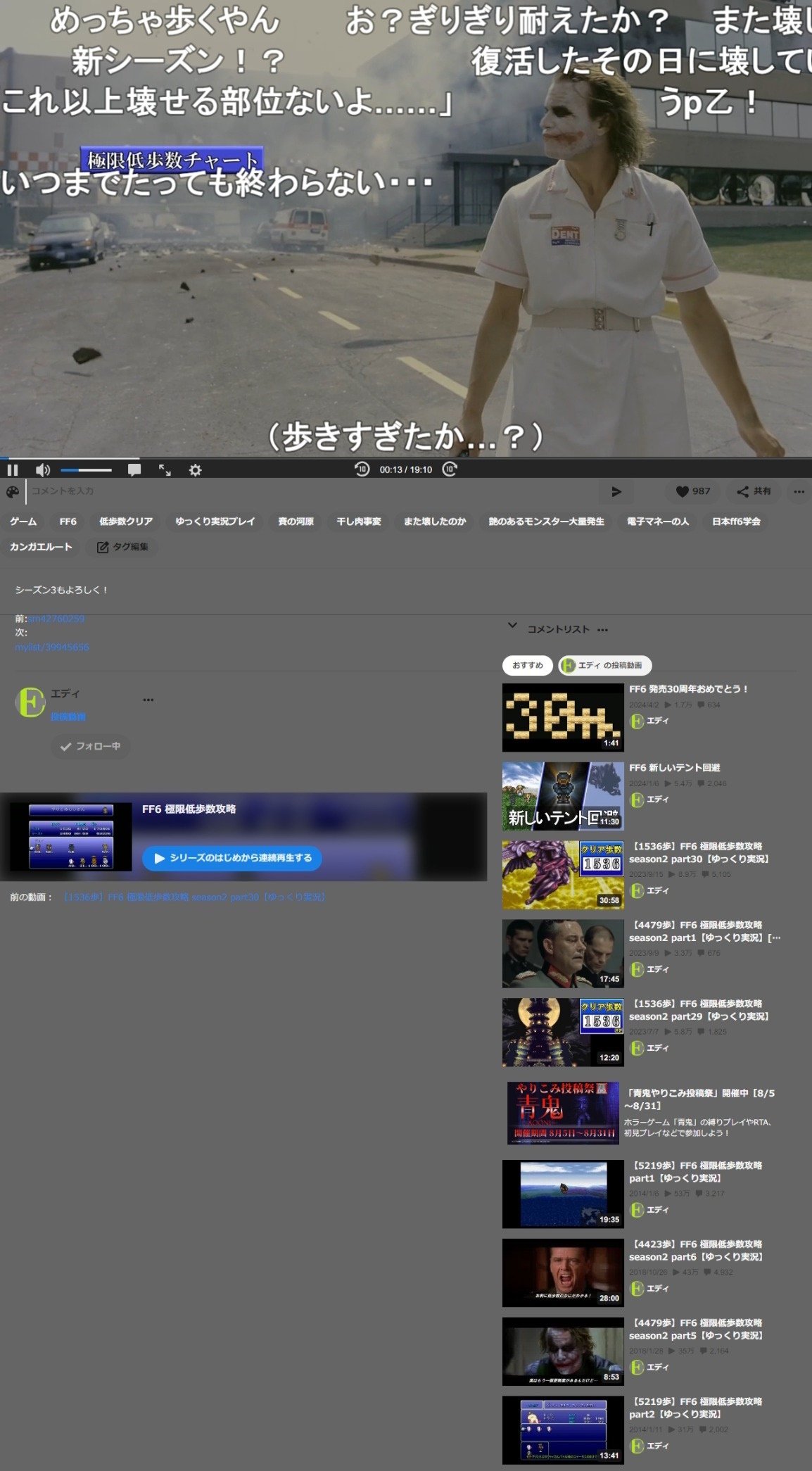Open the コメントリスト three-dot menu
The height and width of the screenshot is (1471, 812).
point(602,629)
